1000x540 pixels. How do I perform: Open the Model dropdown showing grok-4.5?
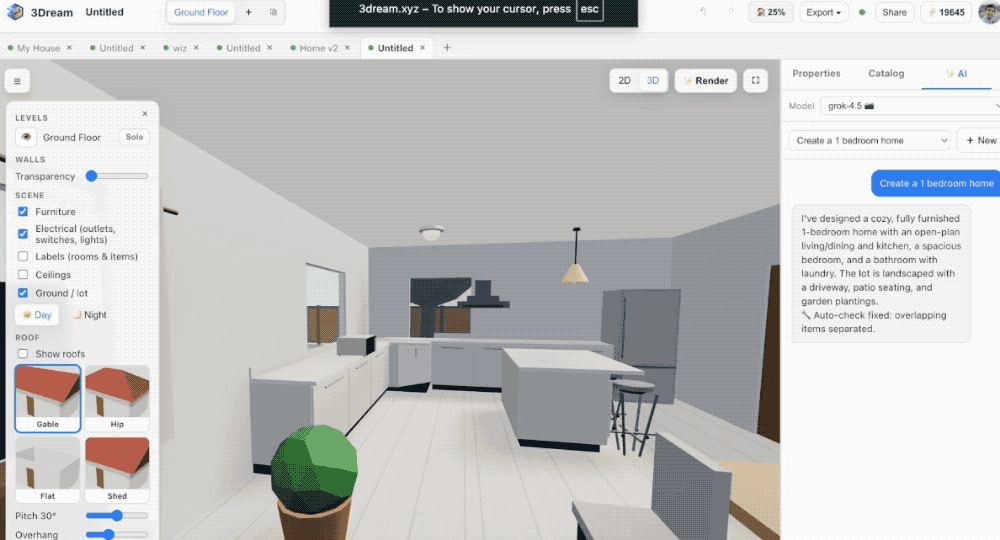(910, 106)
